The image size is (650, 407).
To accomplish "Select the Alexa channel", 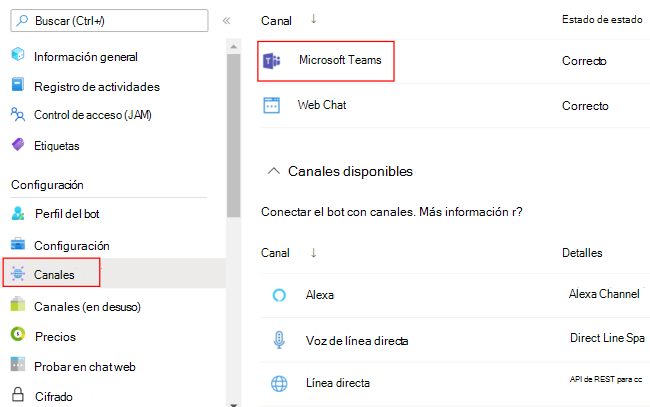I will point(320,295).
